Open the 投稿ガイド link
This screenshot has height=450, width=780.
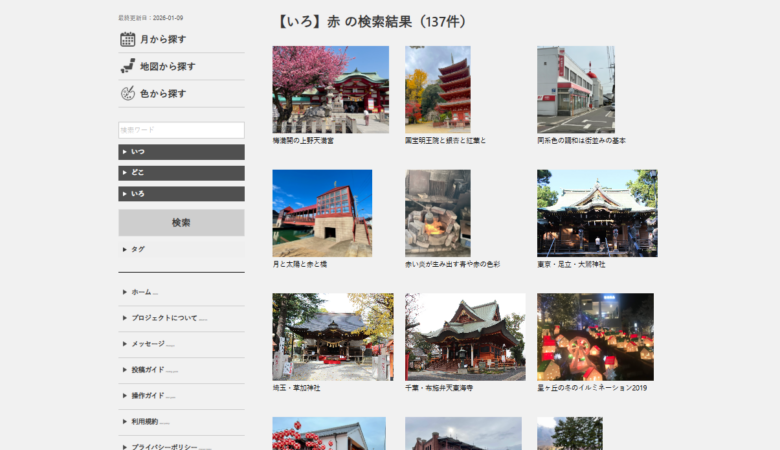[154, 370]
